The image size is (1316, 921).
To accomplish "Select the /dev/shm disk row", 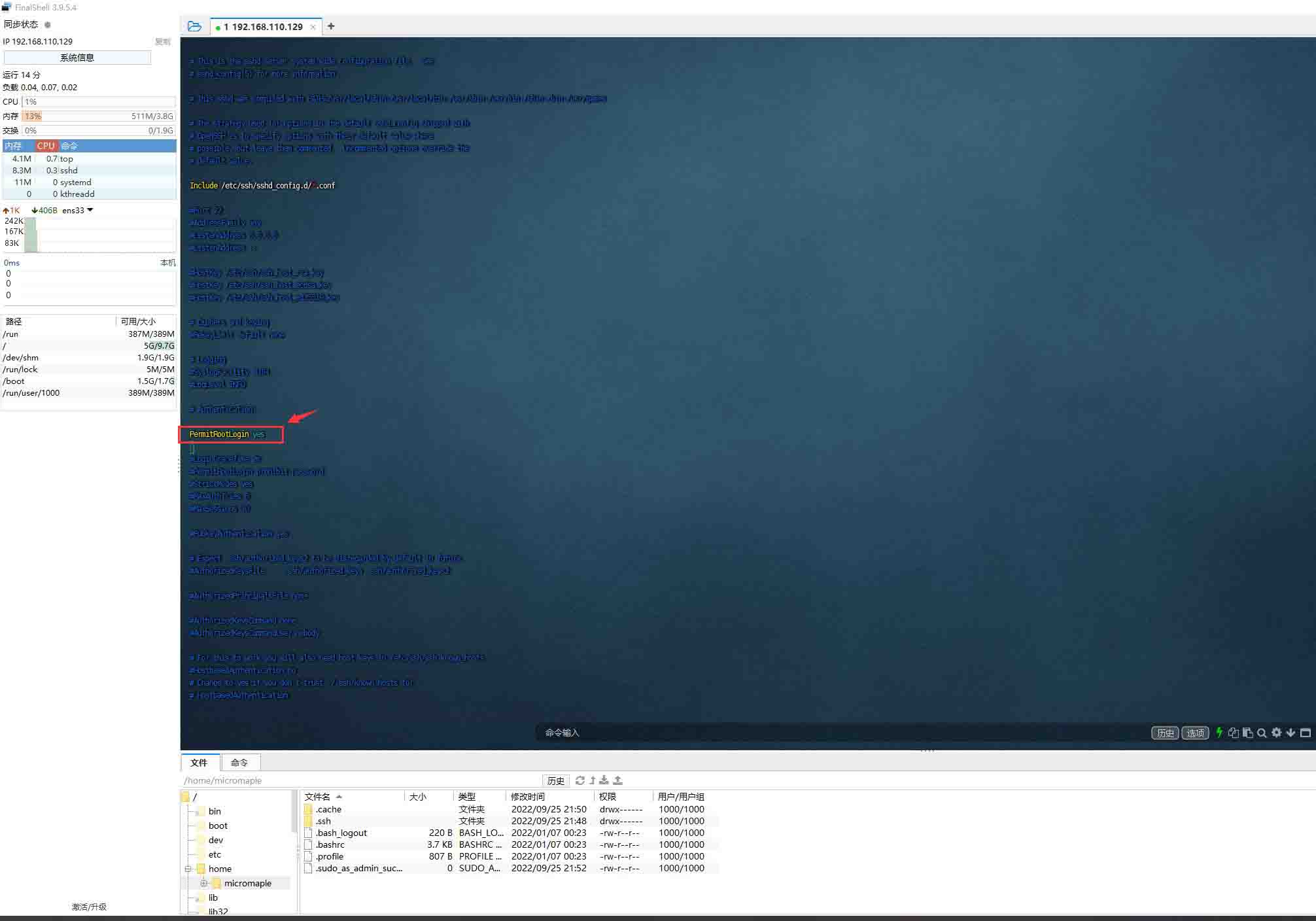I will (x=89, y=358).
